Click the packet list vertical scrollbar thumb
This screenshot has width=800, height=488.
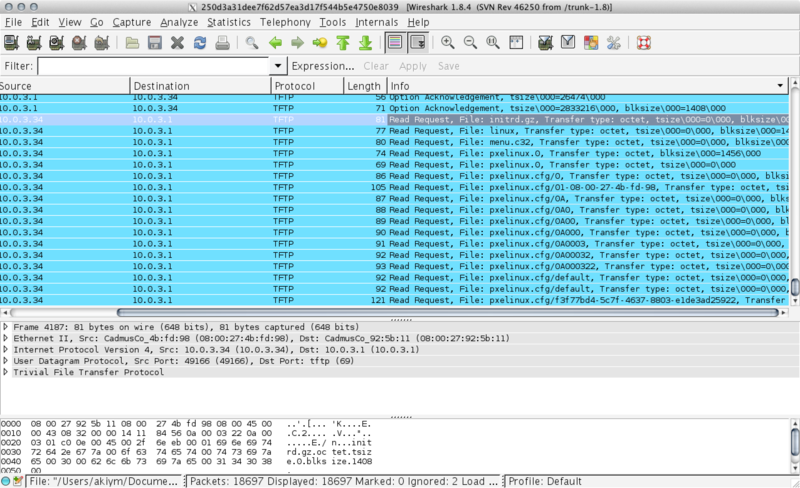(795, 286)
